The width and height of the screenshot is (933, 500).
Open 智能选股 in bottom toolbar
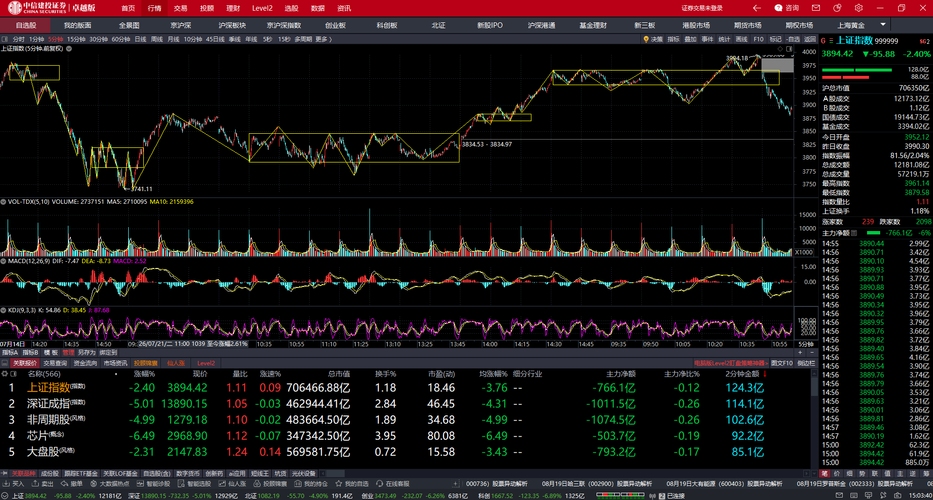coord(194,484)
